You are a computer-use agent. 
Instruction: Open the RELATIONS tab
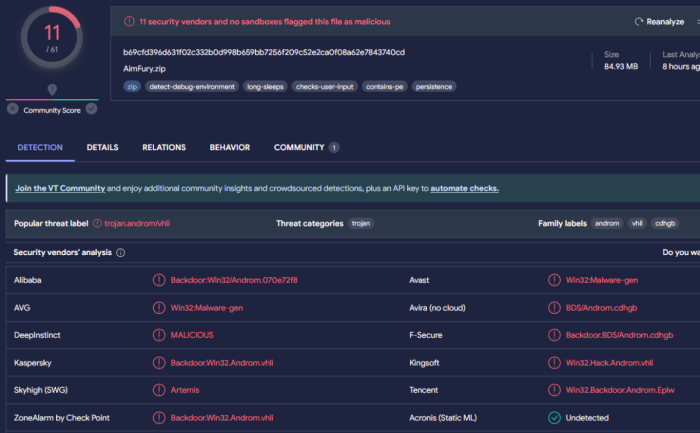point(164,147)
